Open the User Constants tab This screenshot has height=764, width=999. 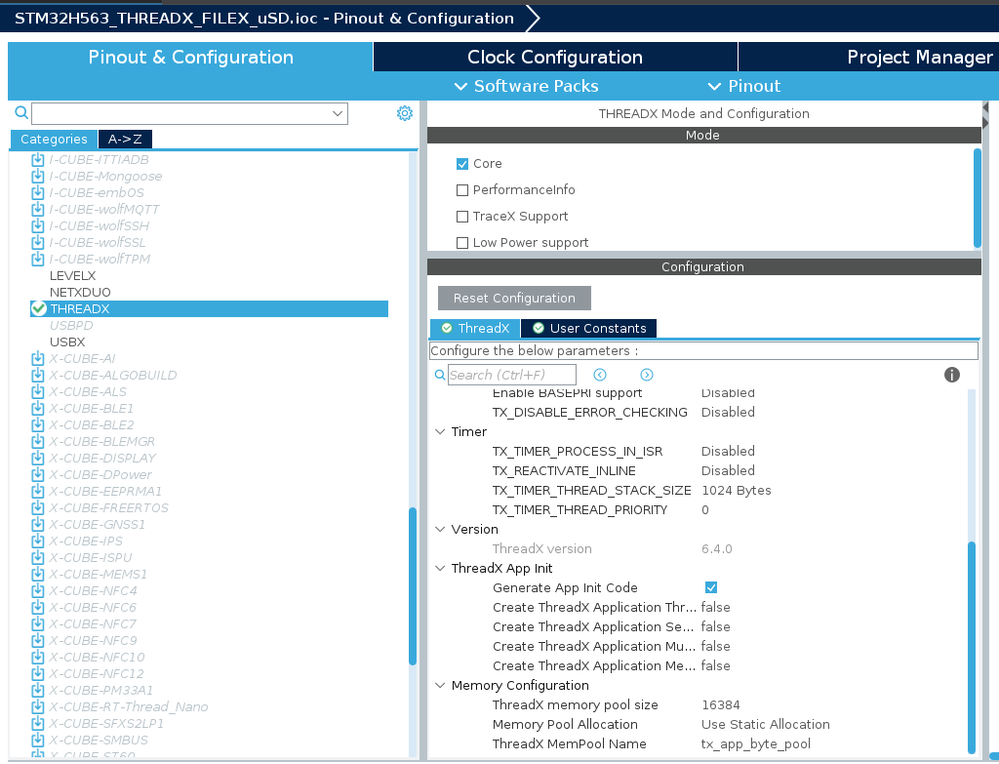click(589, 328)
